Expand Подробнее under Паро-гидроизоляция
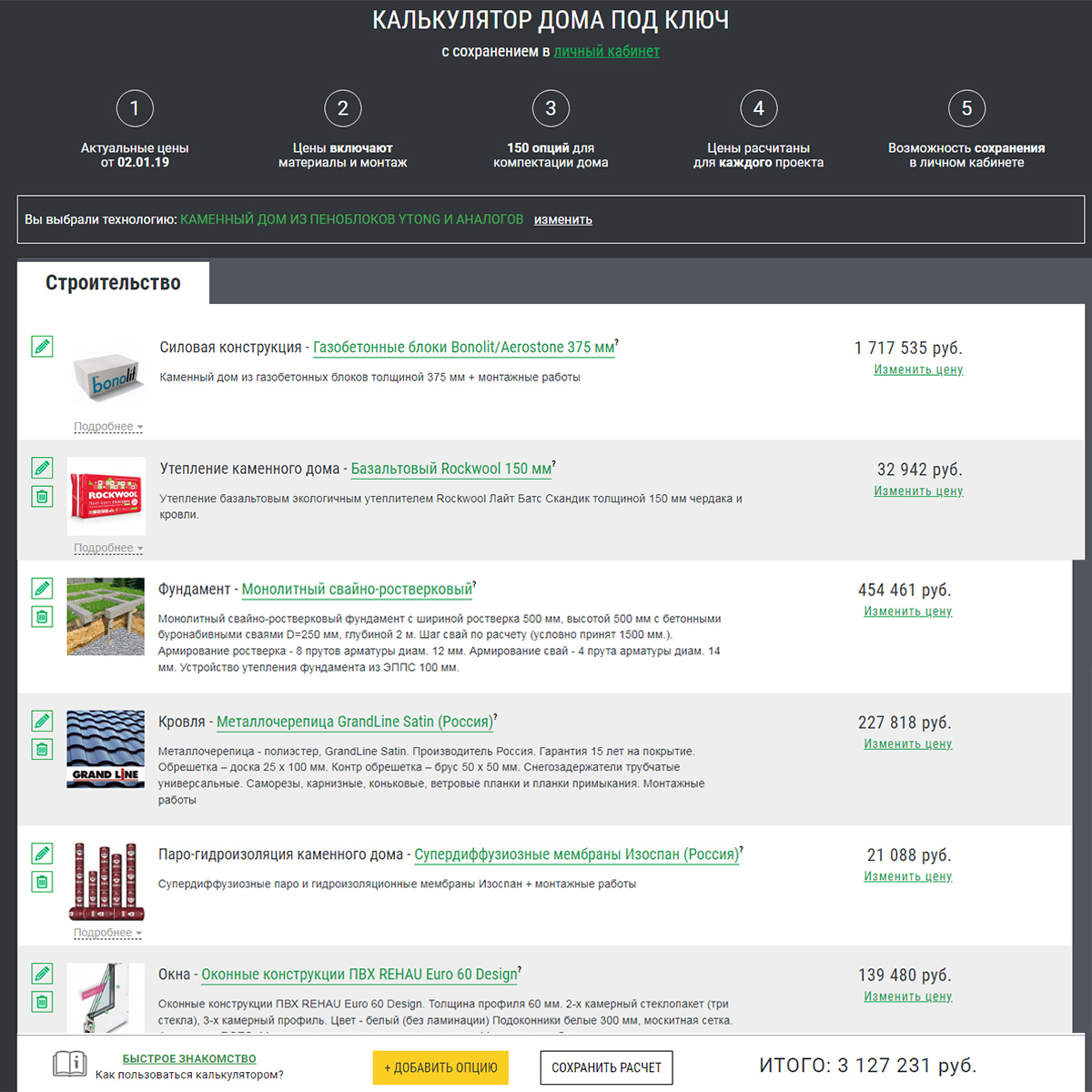The width and height of the screenshot is (1092, 1092). tap(107, 933)
